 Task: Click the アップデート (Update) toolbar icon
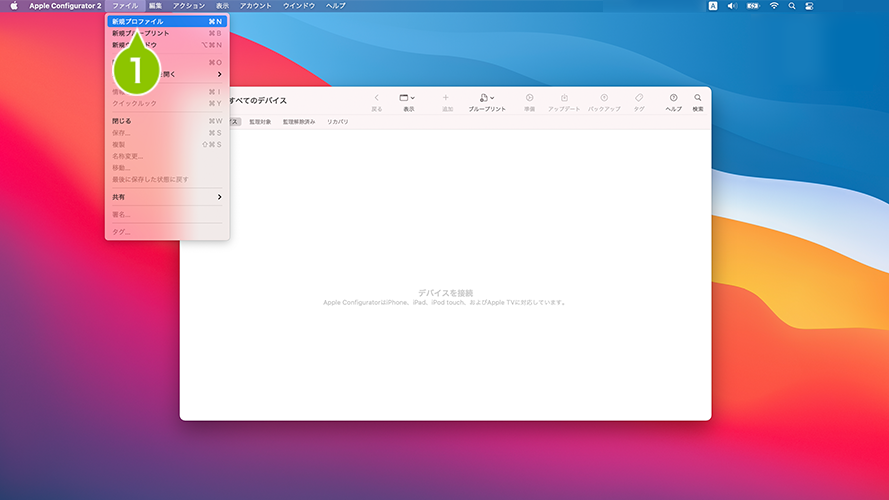[x=564, y=98]
